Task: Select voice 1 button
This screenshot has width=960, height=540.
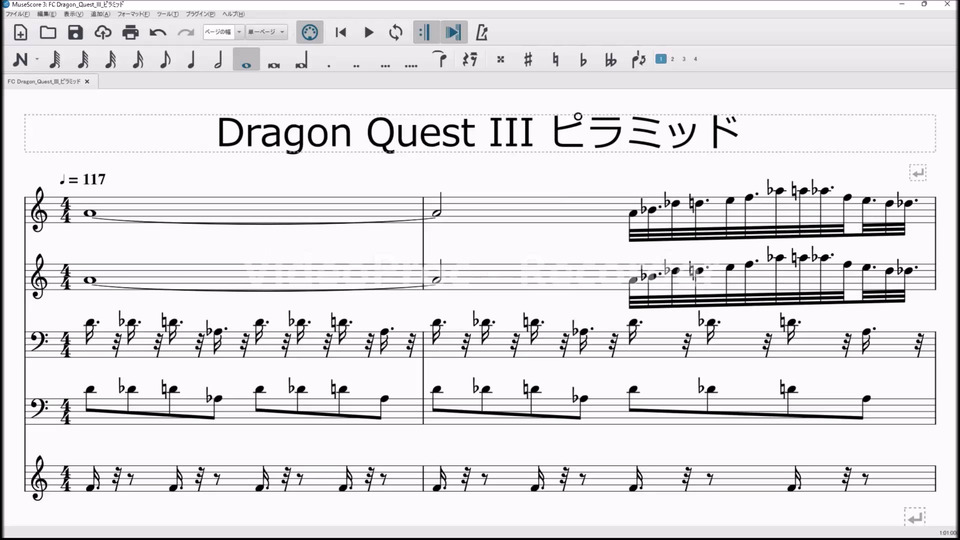Action: (661, 59)
